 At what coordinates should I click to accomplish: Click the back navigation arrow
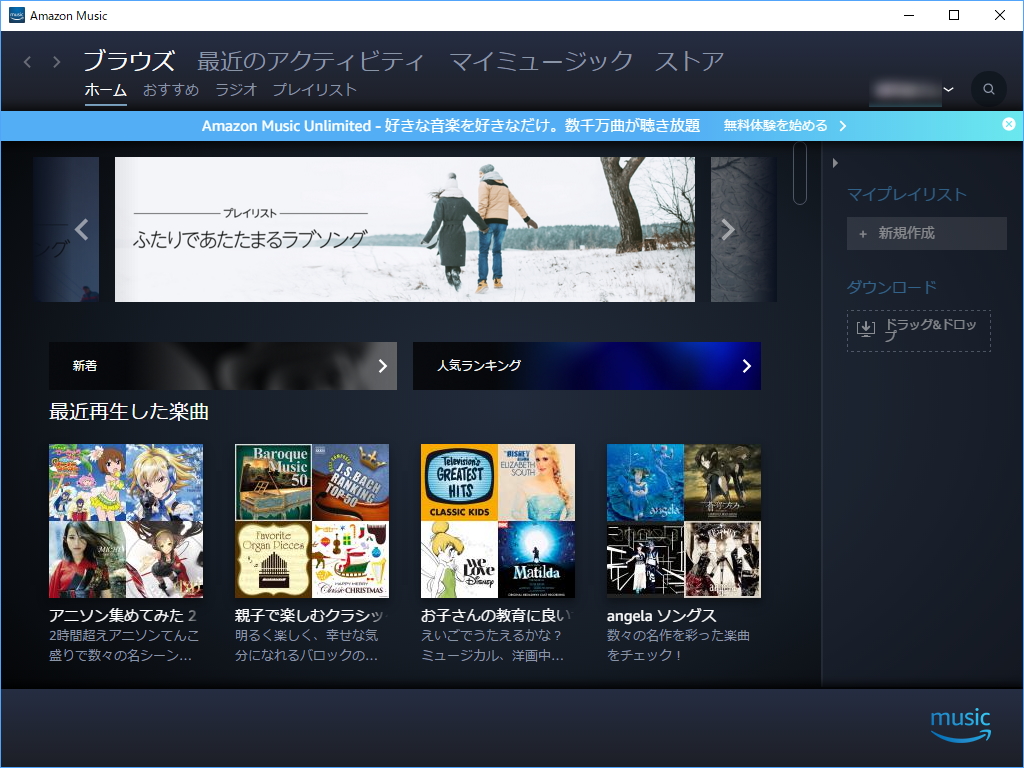pos(27,60)
